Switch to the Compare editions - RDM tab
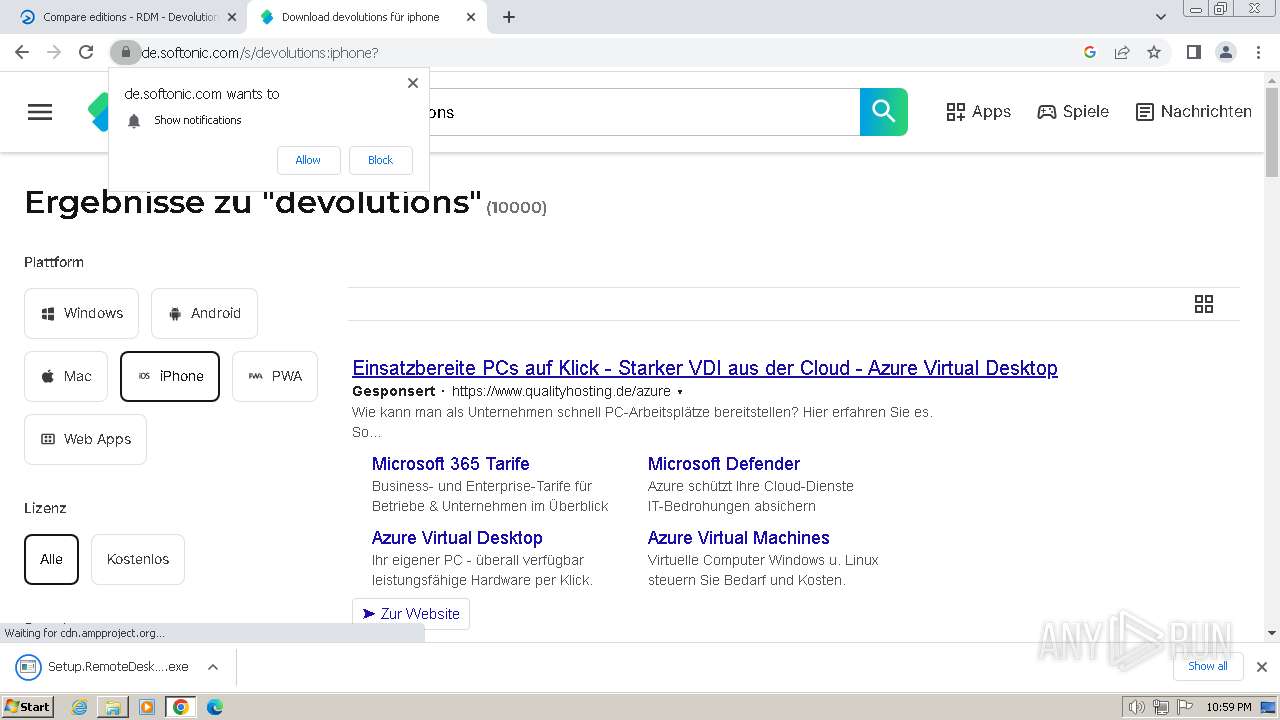1280x720 pixels. click(x=129, y=17)
